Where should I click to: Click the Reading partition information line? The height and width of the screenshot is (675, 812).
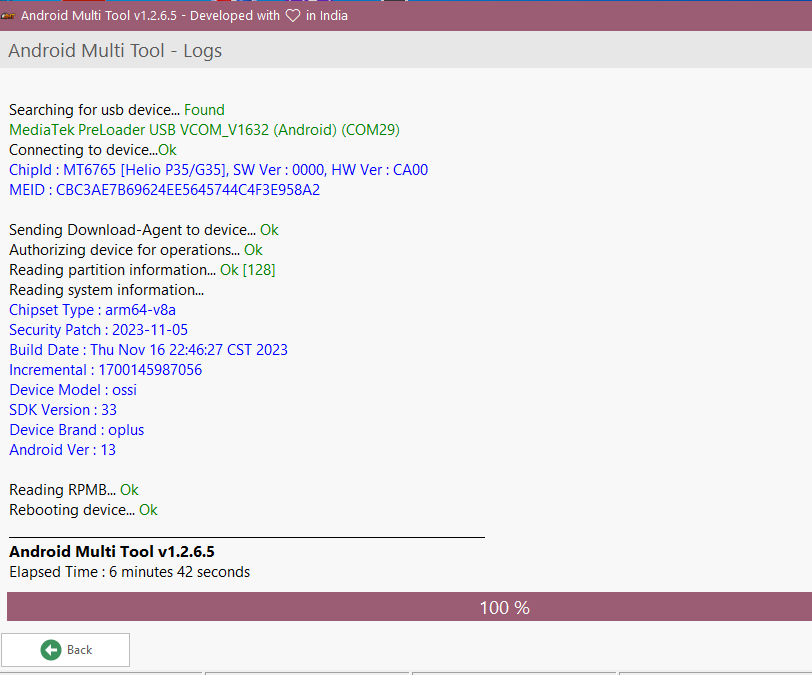tap(142, 270)
